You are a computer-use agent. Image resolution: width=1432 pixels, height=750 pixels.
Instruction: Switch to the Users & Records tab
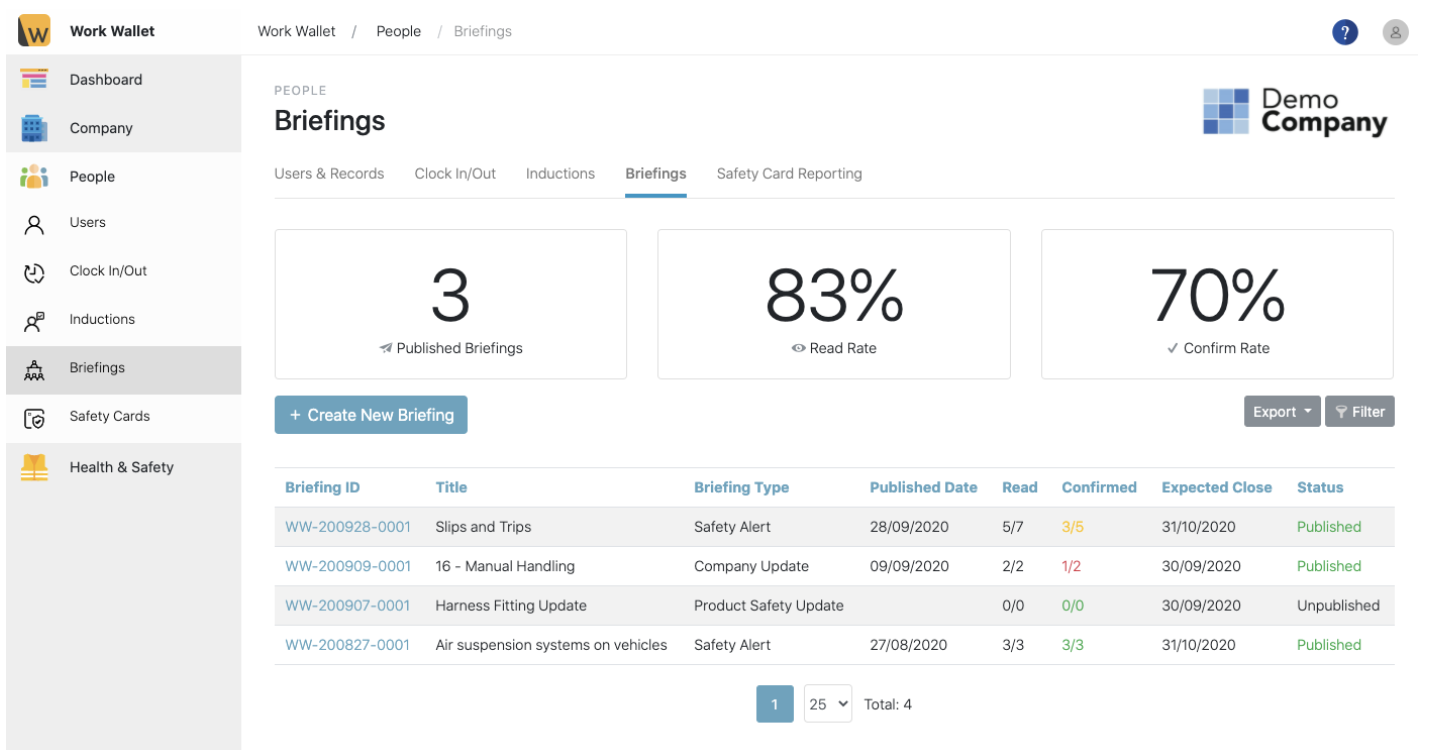(x=329, y=173)
